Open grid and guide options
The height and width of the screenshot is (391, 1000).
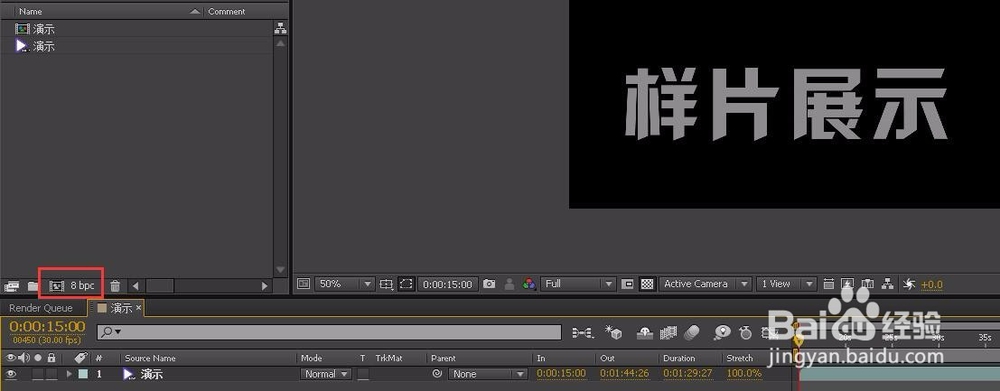(386, 284)
